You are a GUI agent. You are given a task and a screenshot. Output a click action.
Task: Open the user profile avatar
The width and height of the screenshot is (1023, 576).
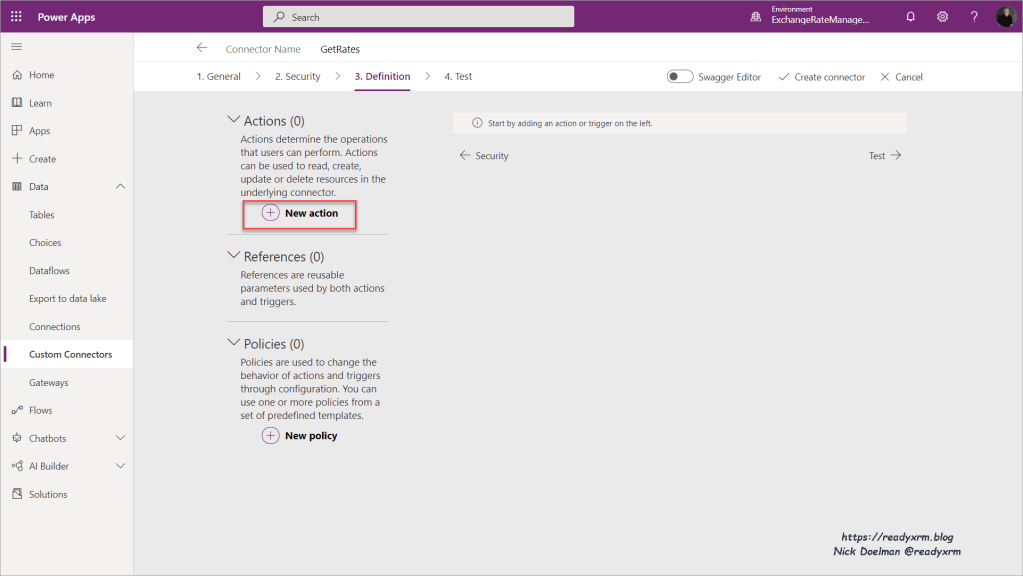click(1005, 17)
